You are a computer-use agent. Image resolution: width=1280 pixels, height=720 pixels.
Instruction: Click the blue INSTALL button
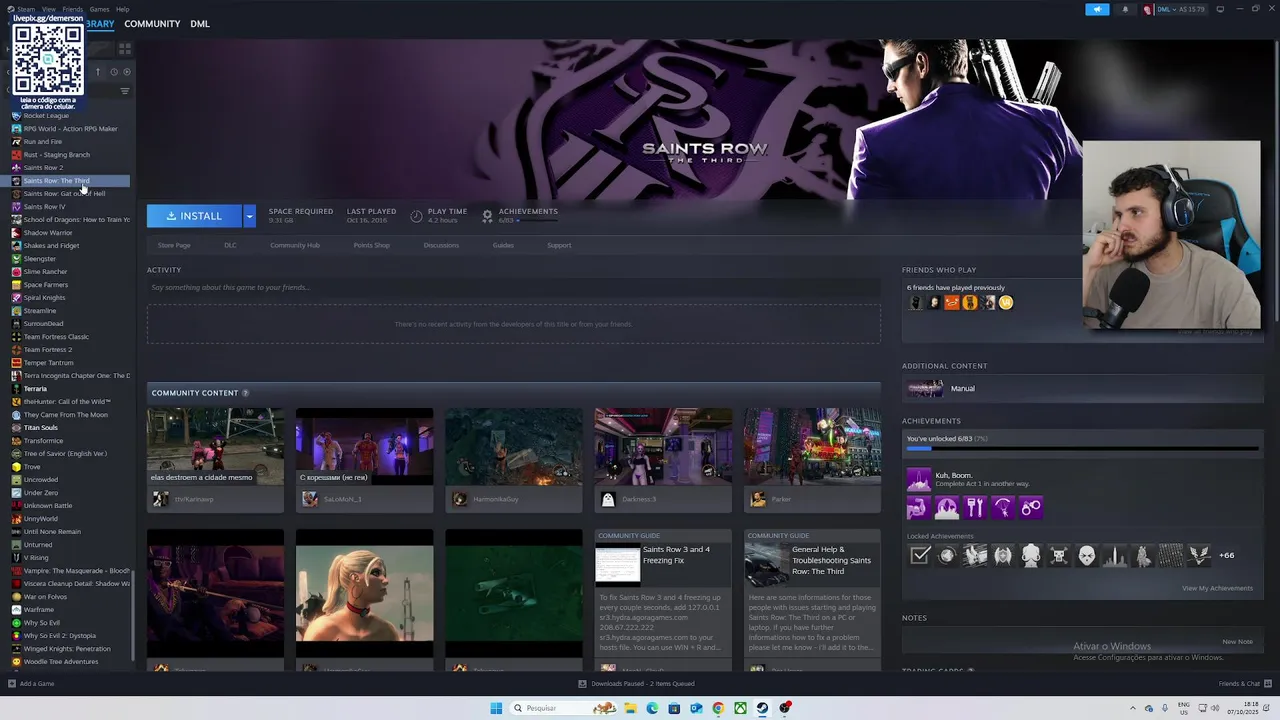pyautogui.click(x=194, y=216)
